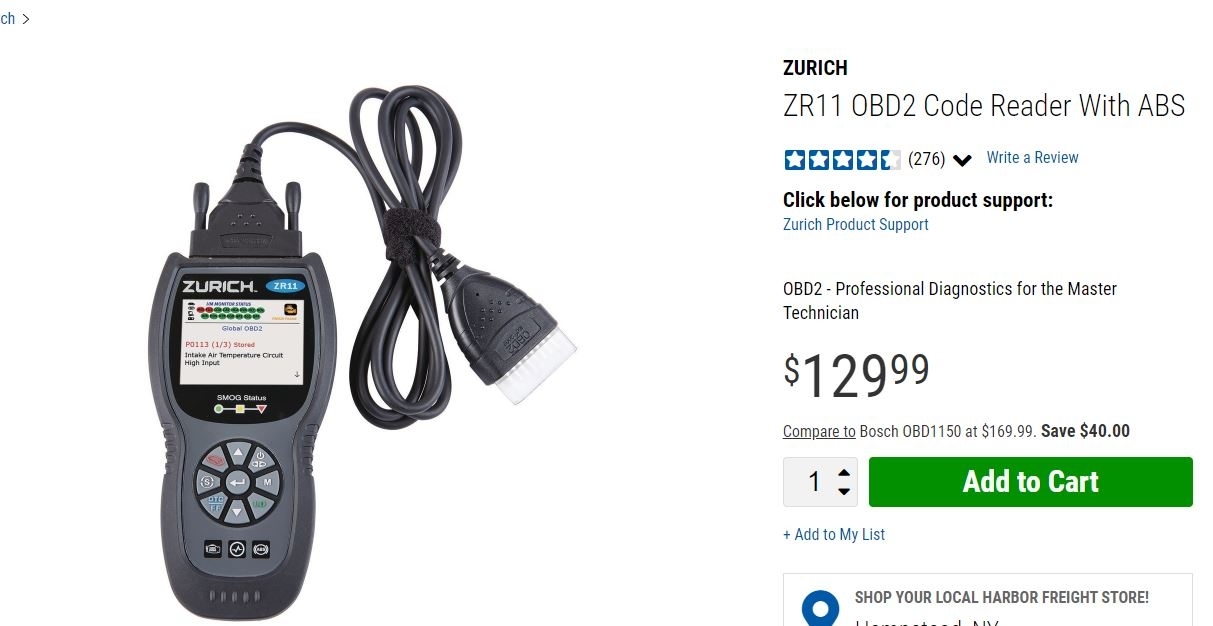Viewport: 1213px width, 626px height.
Task: Click the ZR11 OBD2 Code Reader With ABS title
Action: pos(984,106)
